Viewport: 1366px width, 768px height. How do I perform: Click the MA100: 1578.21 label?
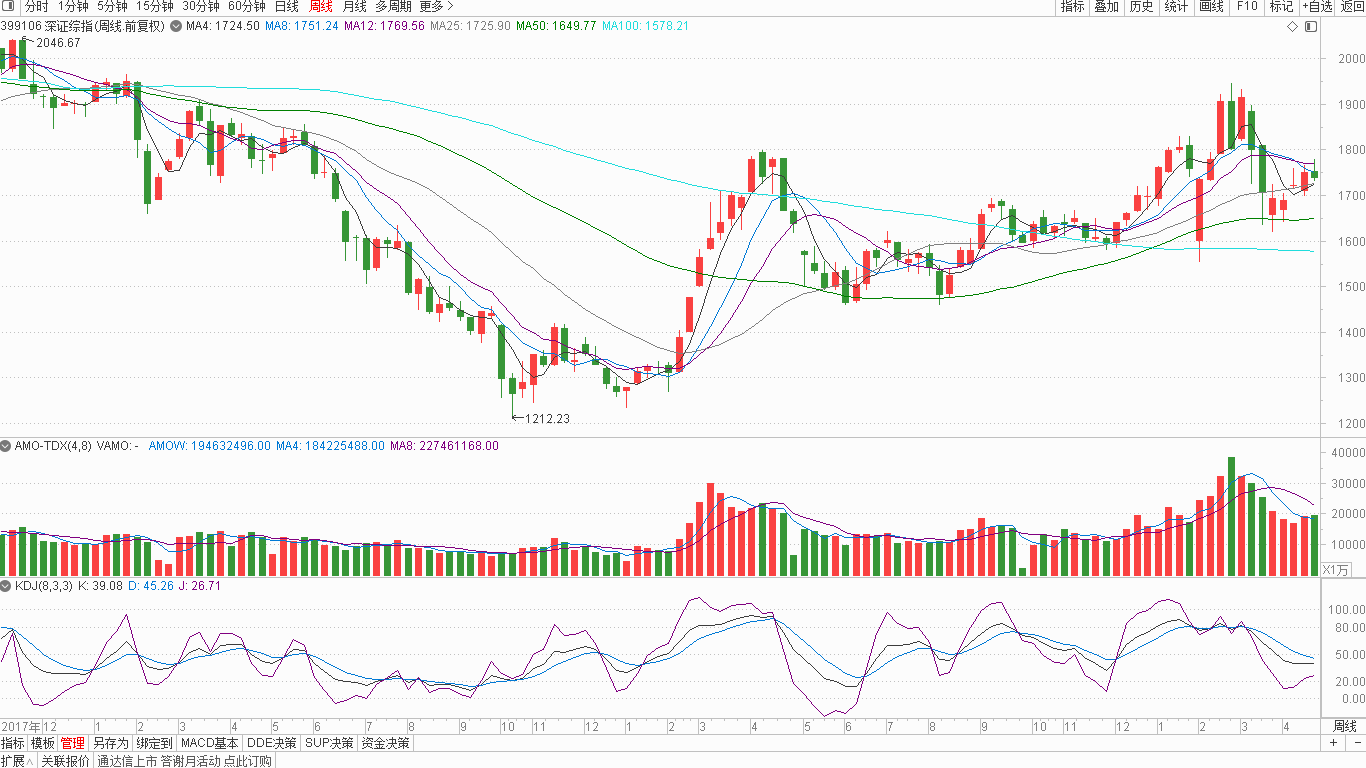645,25
